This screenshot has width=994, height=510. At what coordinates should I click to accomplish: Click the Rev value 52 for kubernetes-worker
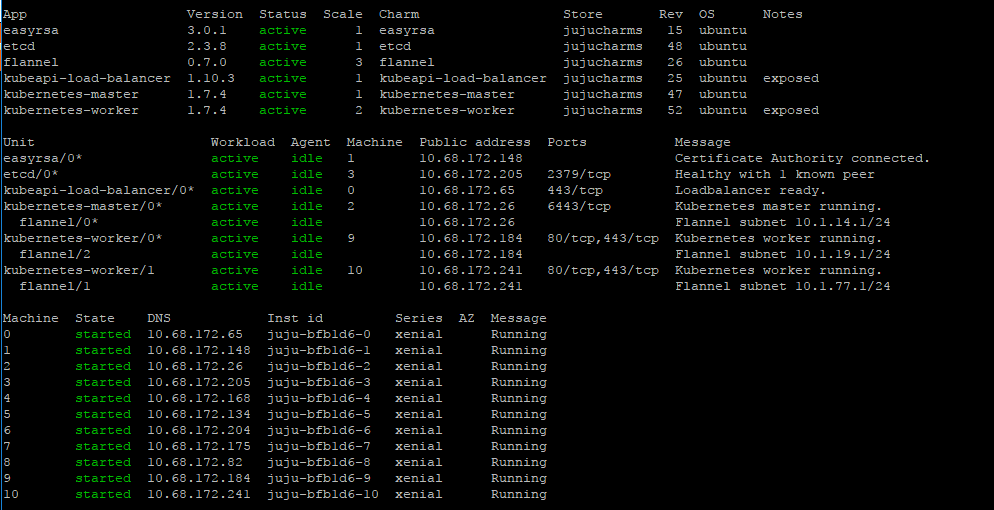674,110
